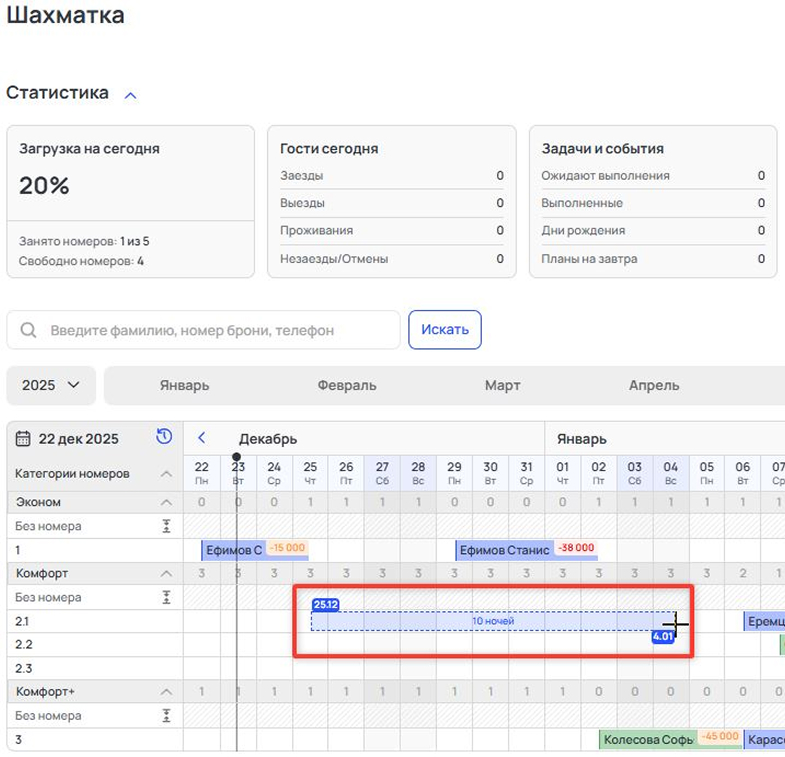Collapse the Комфорт+ category
Screen dimensions: 785x757
pyautogui.click(x=166, y=692)
